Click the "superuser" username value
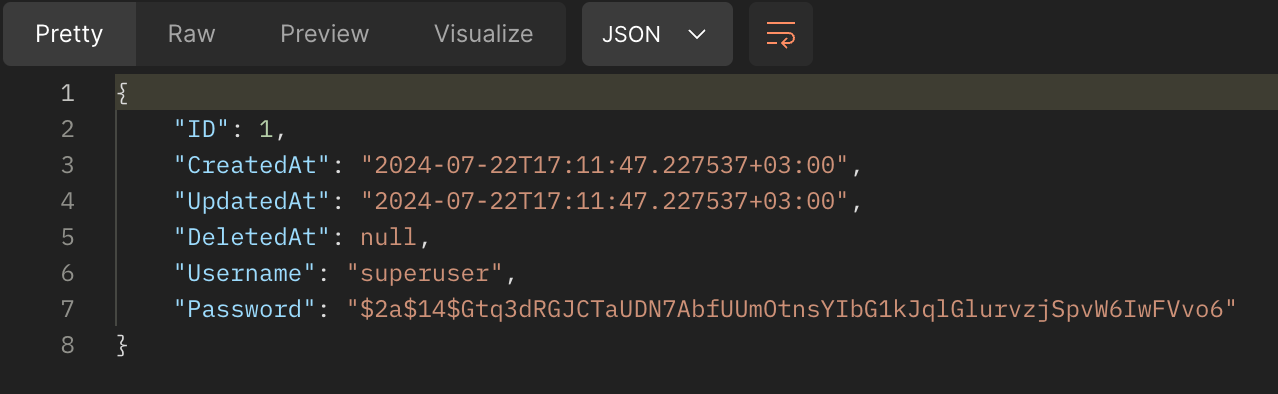Image resolution: width=1278 pixels, height=394 pixels. 424,273
